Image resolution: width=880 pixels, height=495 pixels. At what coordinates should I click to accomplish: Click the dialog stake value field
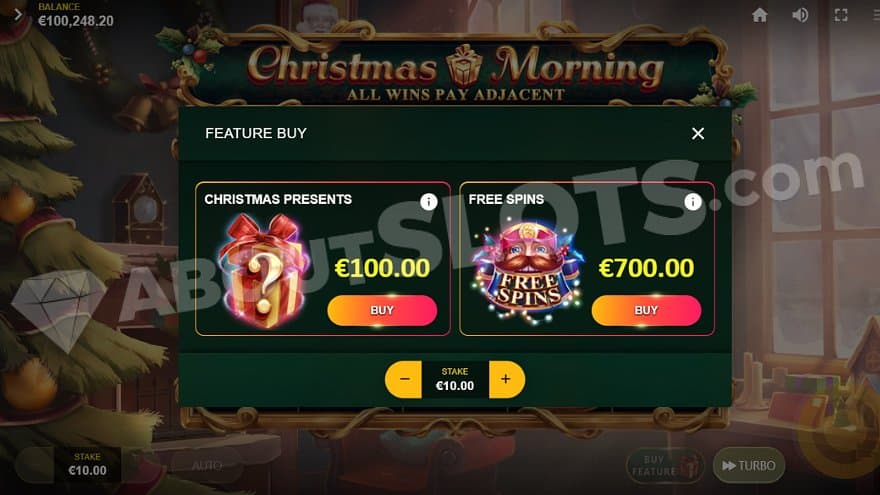[455, 379]
